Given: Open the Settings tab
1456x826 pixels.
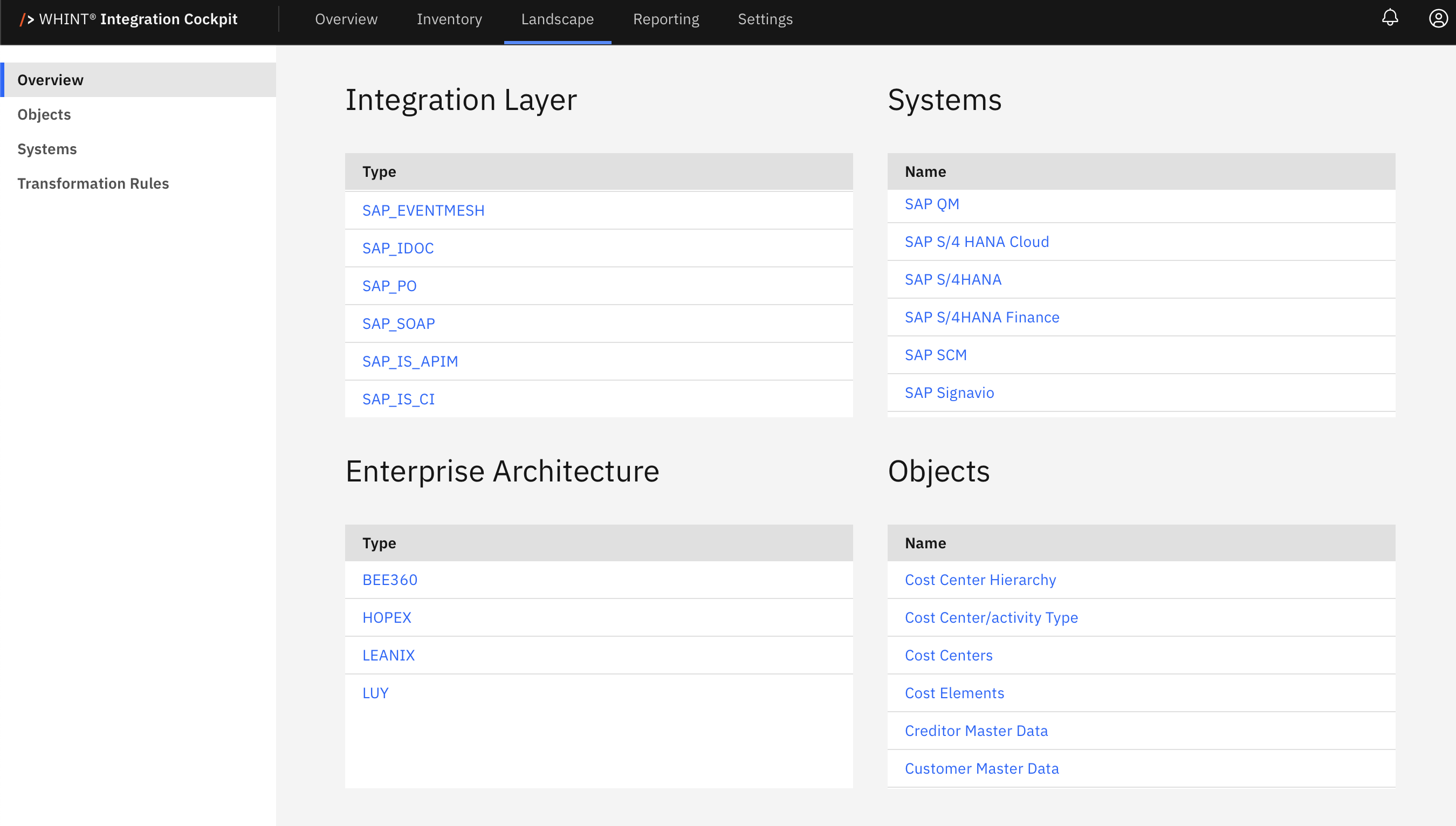Looking at the screenshot, I should pos(765,19).
